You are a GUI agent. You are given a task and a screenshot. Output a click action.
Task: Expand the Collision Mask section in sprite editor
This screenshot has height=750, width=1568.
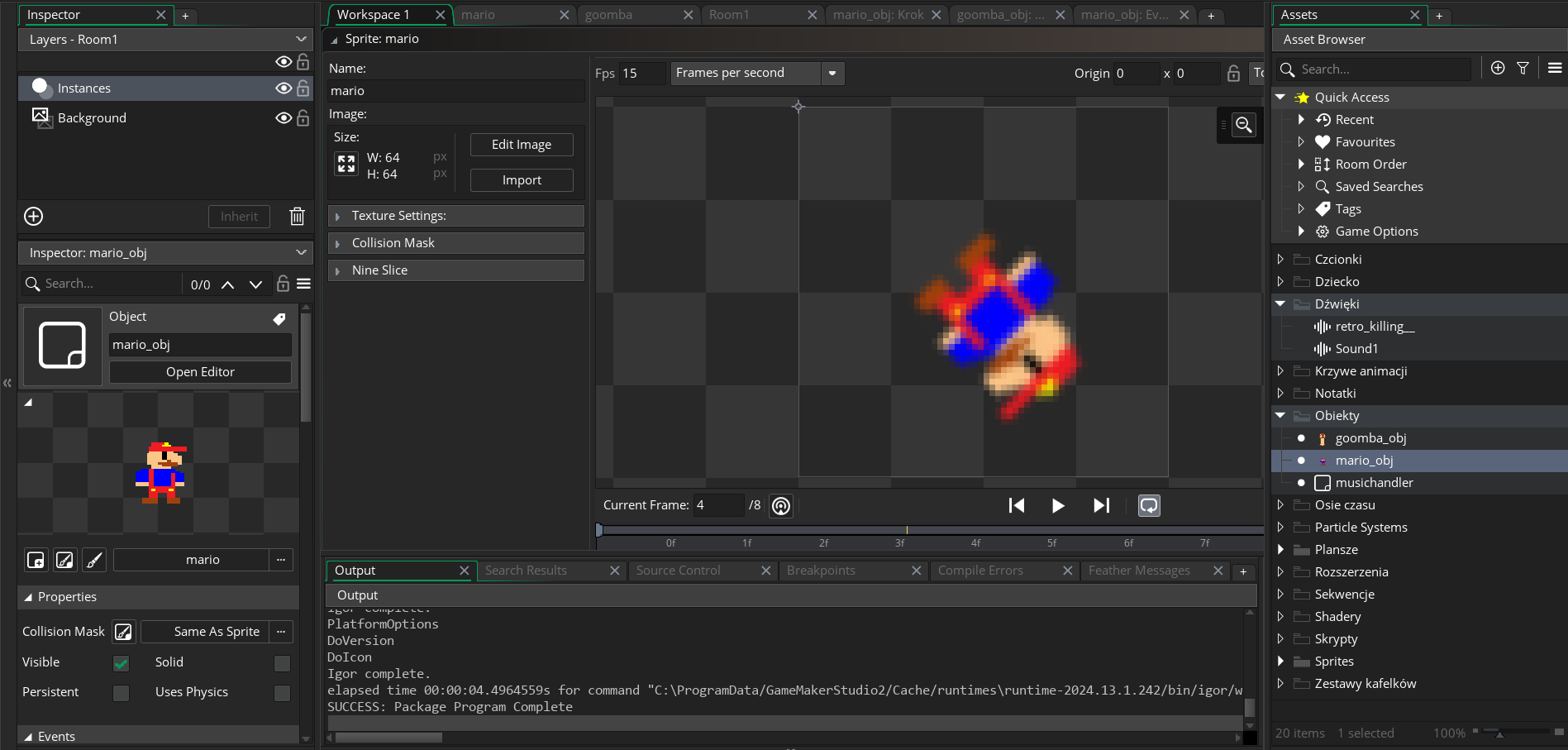point(456,243)
